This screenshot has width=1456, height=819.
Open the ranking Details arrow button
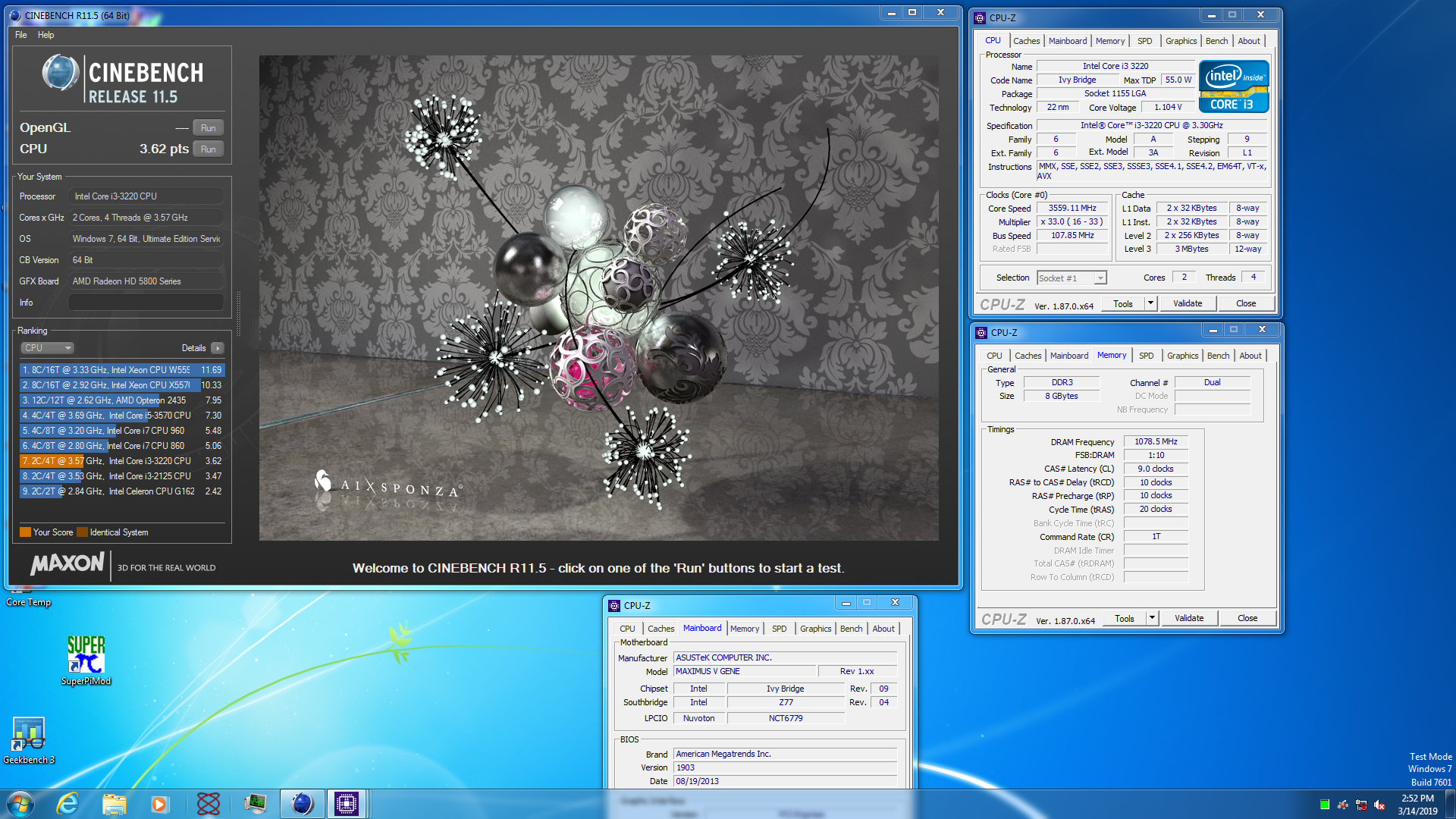[x=218, y=348]
